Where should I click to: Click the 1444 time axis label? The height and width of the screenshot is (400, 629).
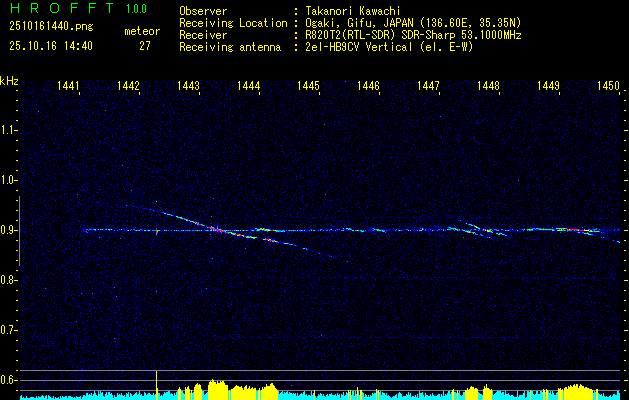click(x=248, y=85)
